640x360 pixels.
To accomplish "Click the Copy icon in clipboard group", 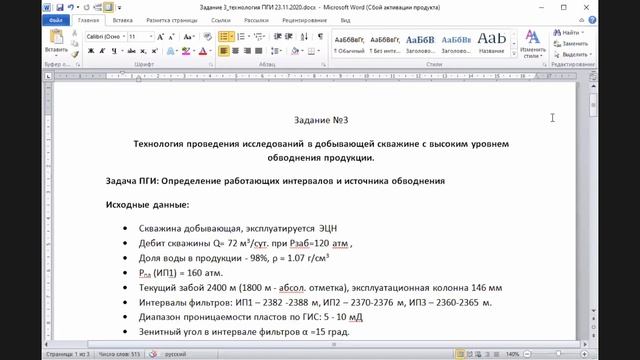I will coord(74,44).
